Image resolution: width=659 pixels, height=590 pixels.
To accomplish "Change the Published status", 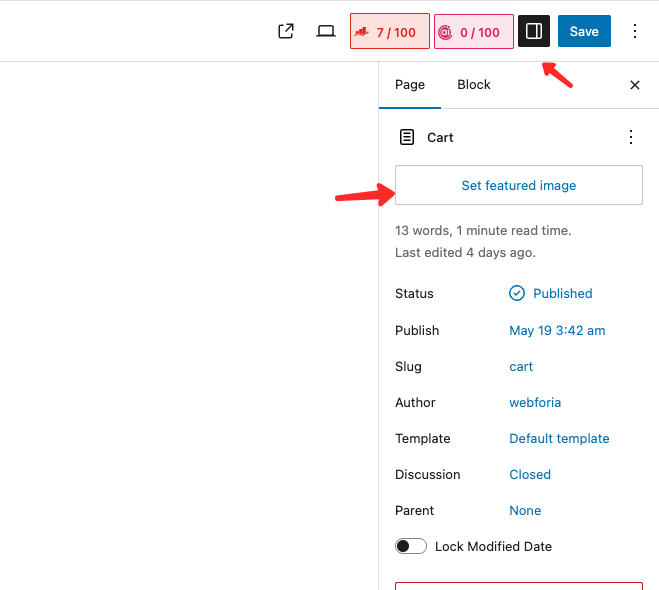I will tap(562, 293).
